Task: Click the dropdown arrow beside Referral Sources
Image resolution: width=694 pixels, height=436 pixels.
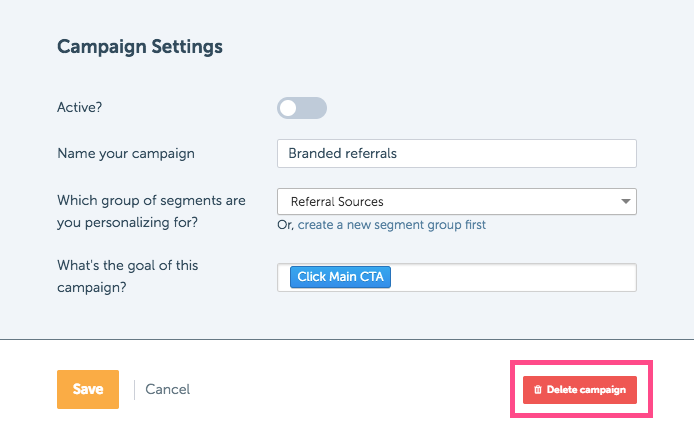Action: click(625, 201)
